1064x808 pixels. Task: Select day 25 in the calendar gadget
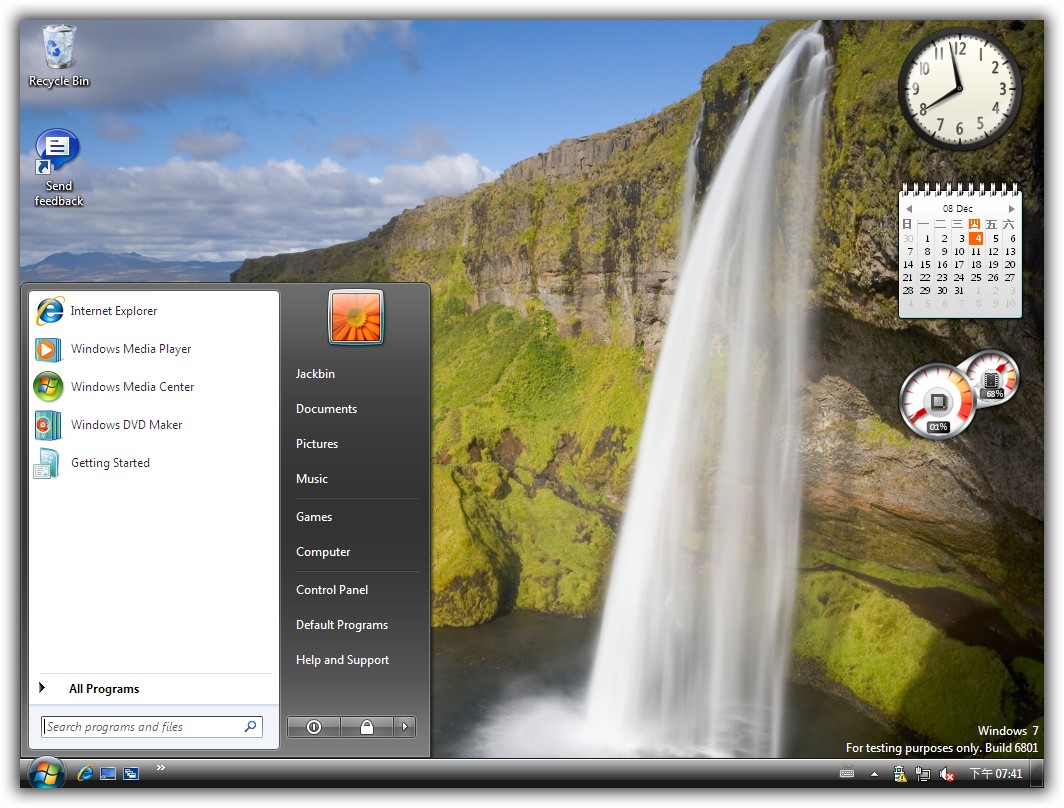(x=976, y=277)
